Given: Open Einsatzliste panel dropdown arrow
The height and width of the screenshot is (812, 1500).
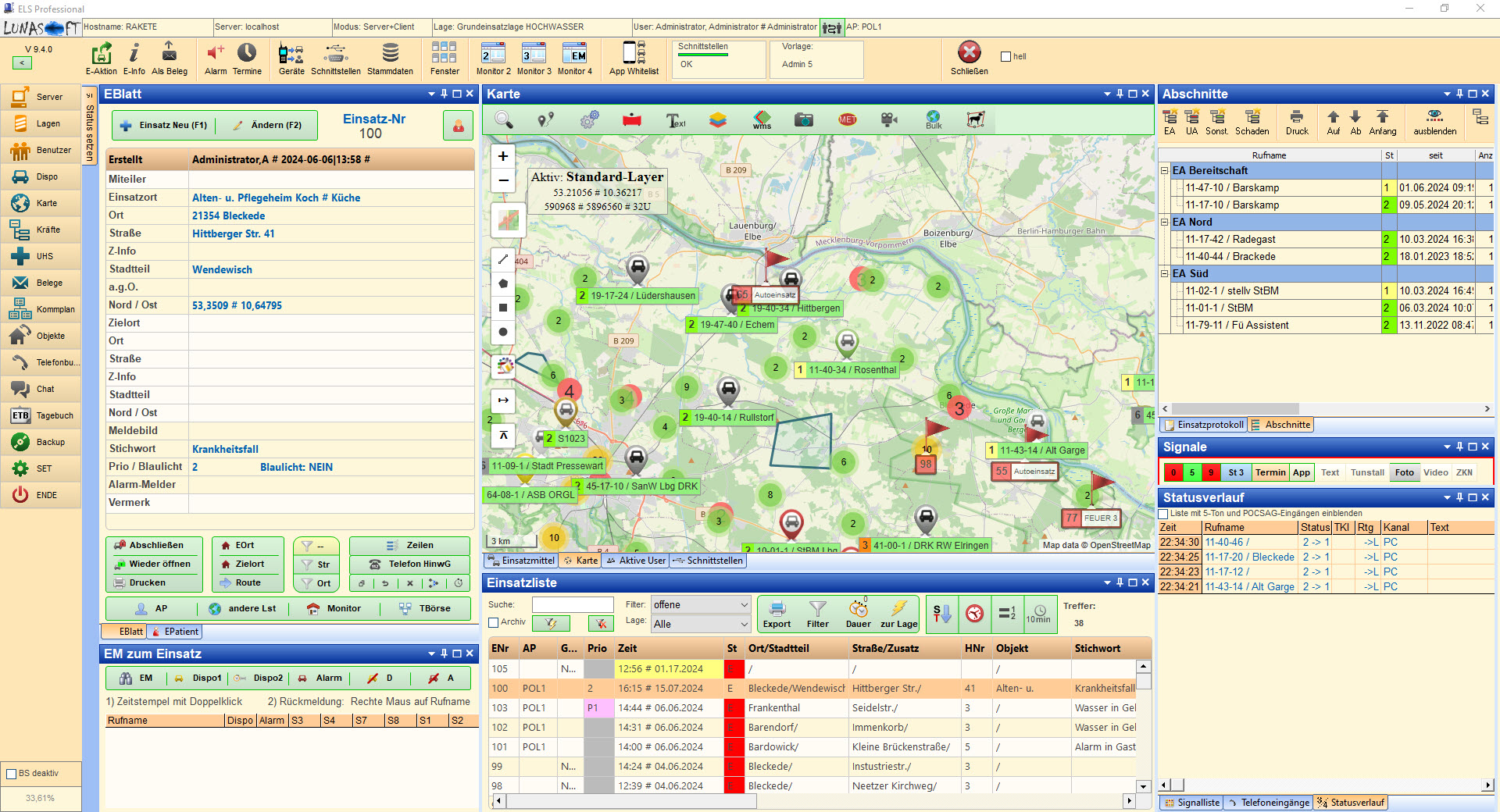Looking at the screenshot, I should pyautogui.click(x=1107, y=582).
